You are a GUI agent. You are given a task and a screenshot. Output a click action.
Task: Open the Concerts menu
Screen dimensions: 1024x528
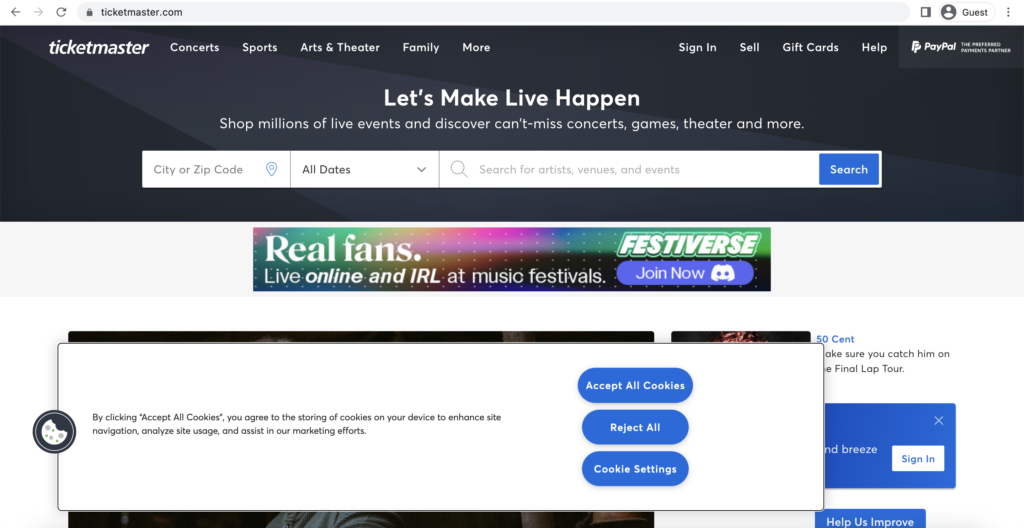point(194,47)
